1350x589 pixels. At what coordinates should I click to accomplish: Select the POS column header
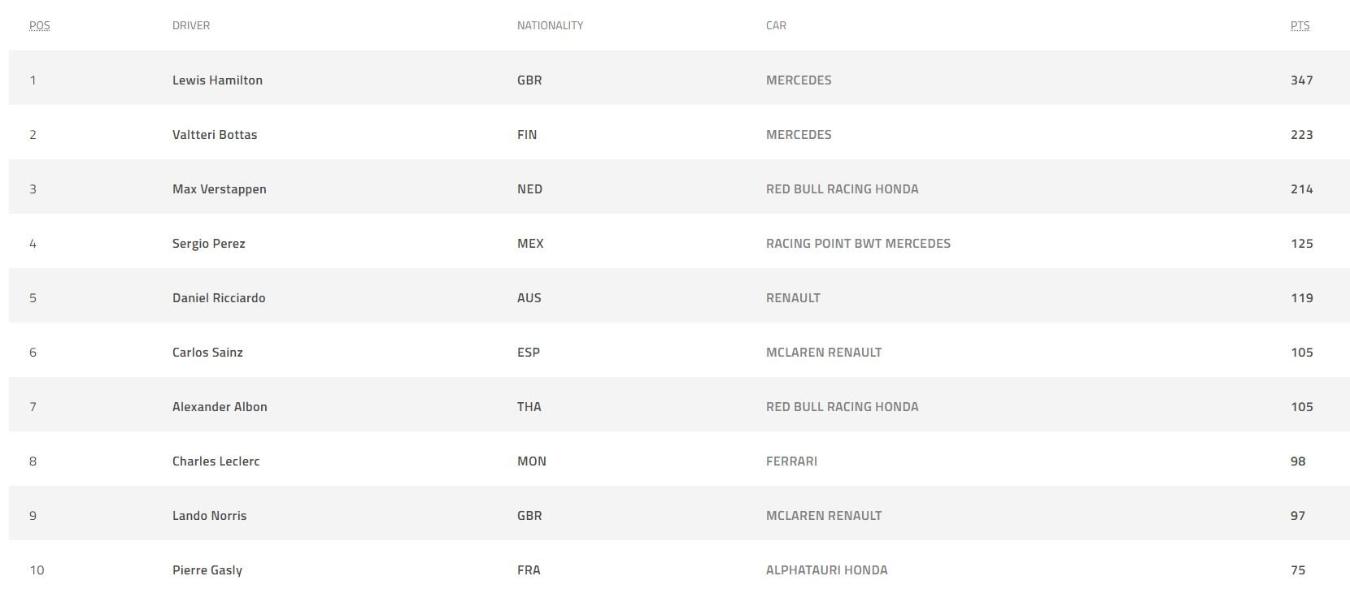click(40, 26)
